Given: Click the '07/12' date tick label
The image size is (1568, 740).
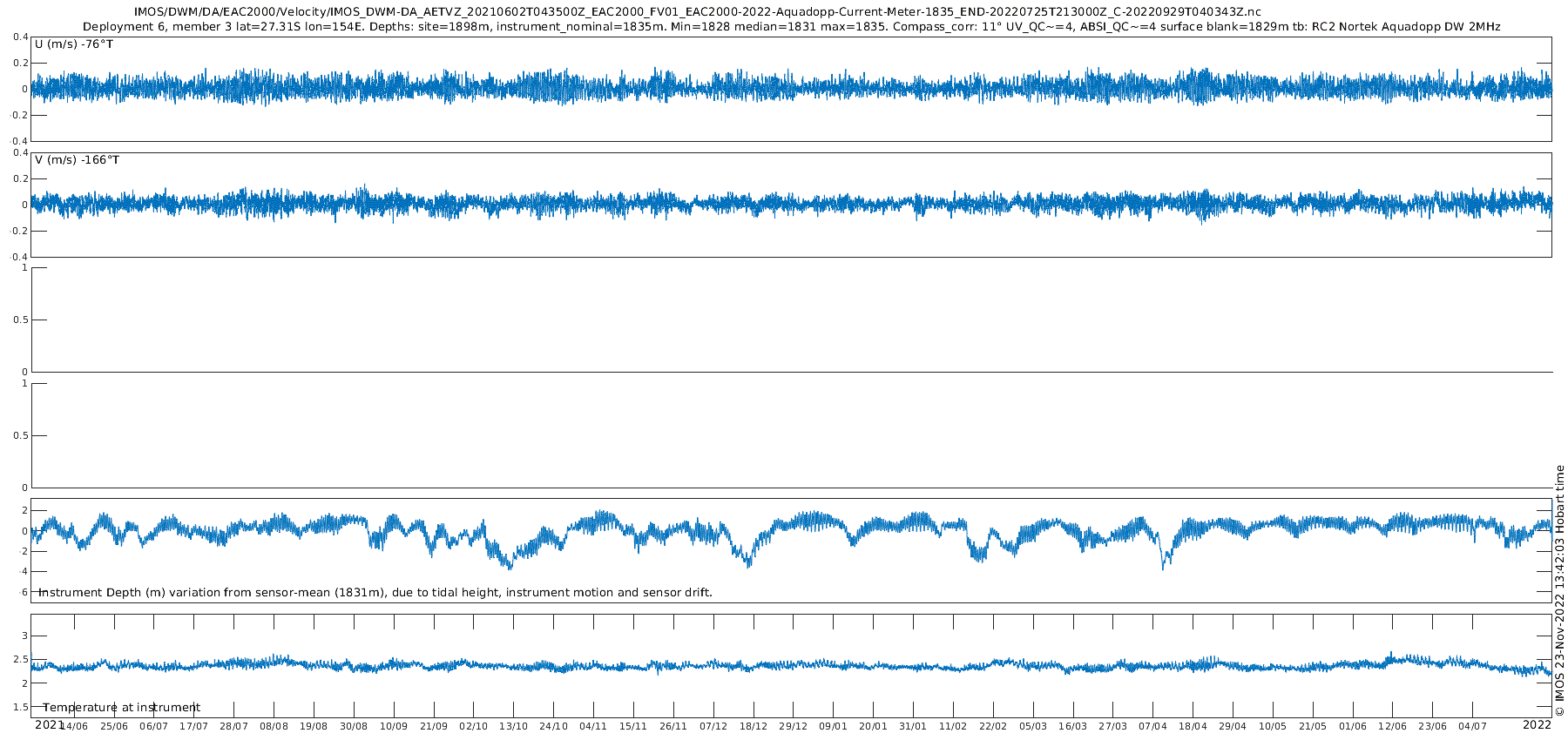Looking at the screenshot, I should (x=713, y=726).
